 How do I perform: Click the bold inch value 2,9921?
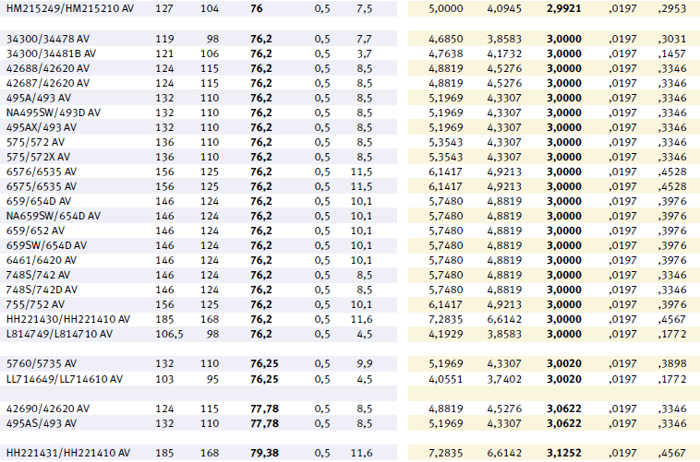click(x=564, y=8)
